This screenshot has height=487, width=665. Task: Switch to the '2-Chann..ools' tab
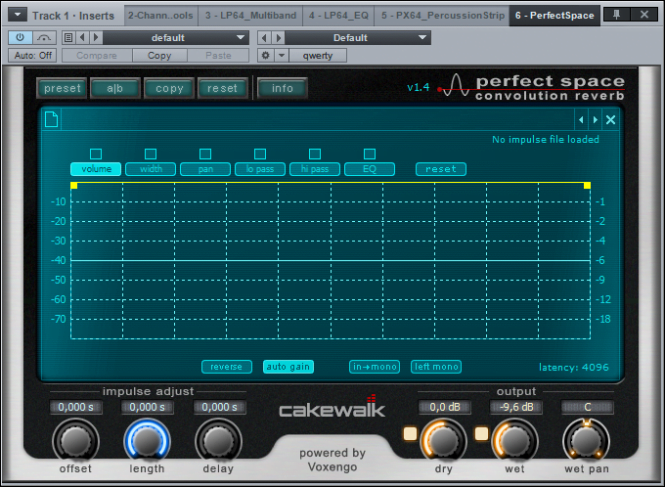click(x=161, y=16)
